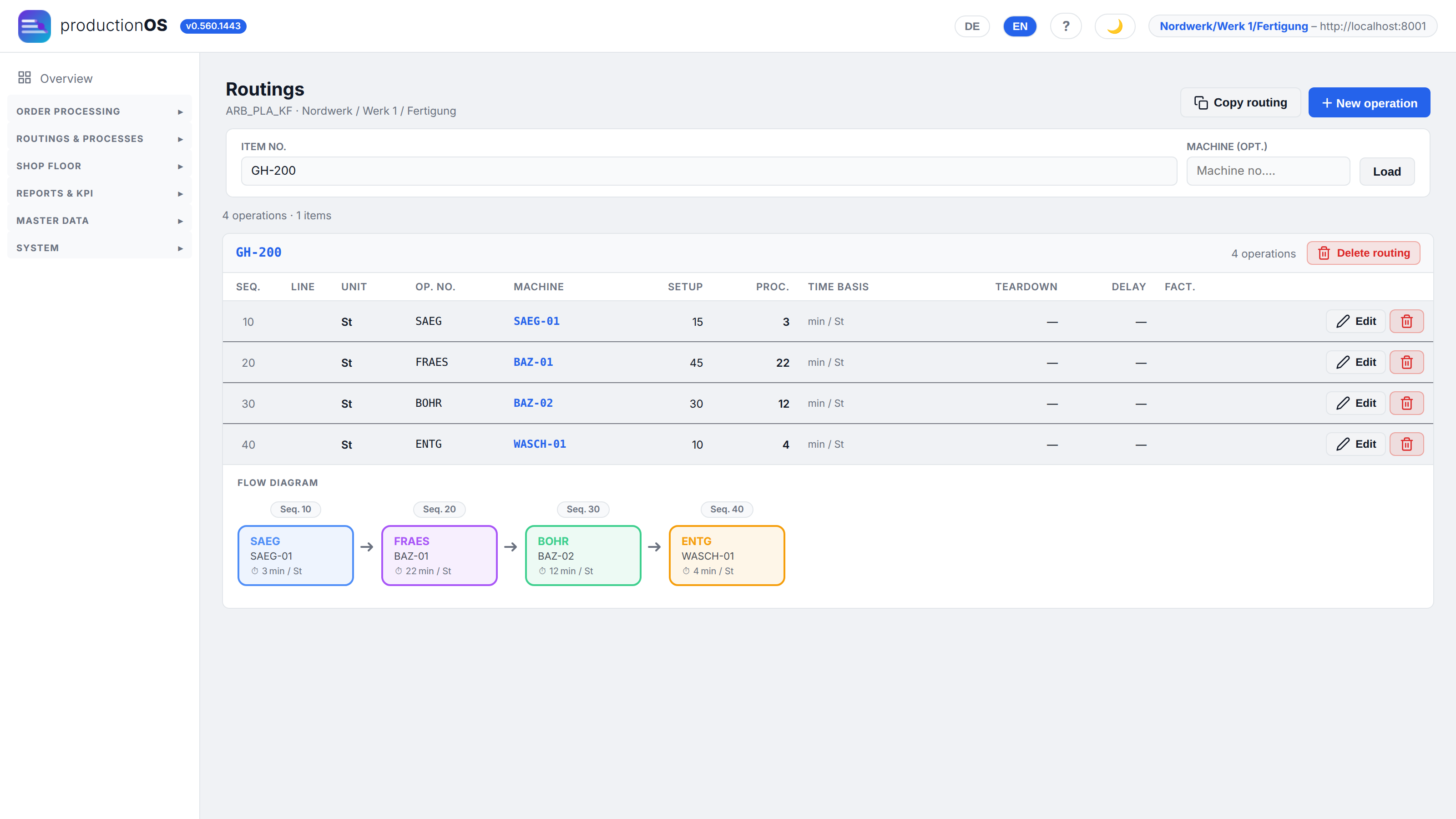The image size is (1456, 819).
Task: Expand REPORTS & KPI section
Action: (100, 193)
